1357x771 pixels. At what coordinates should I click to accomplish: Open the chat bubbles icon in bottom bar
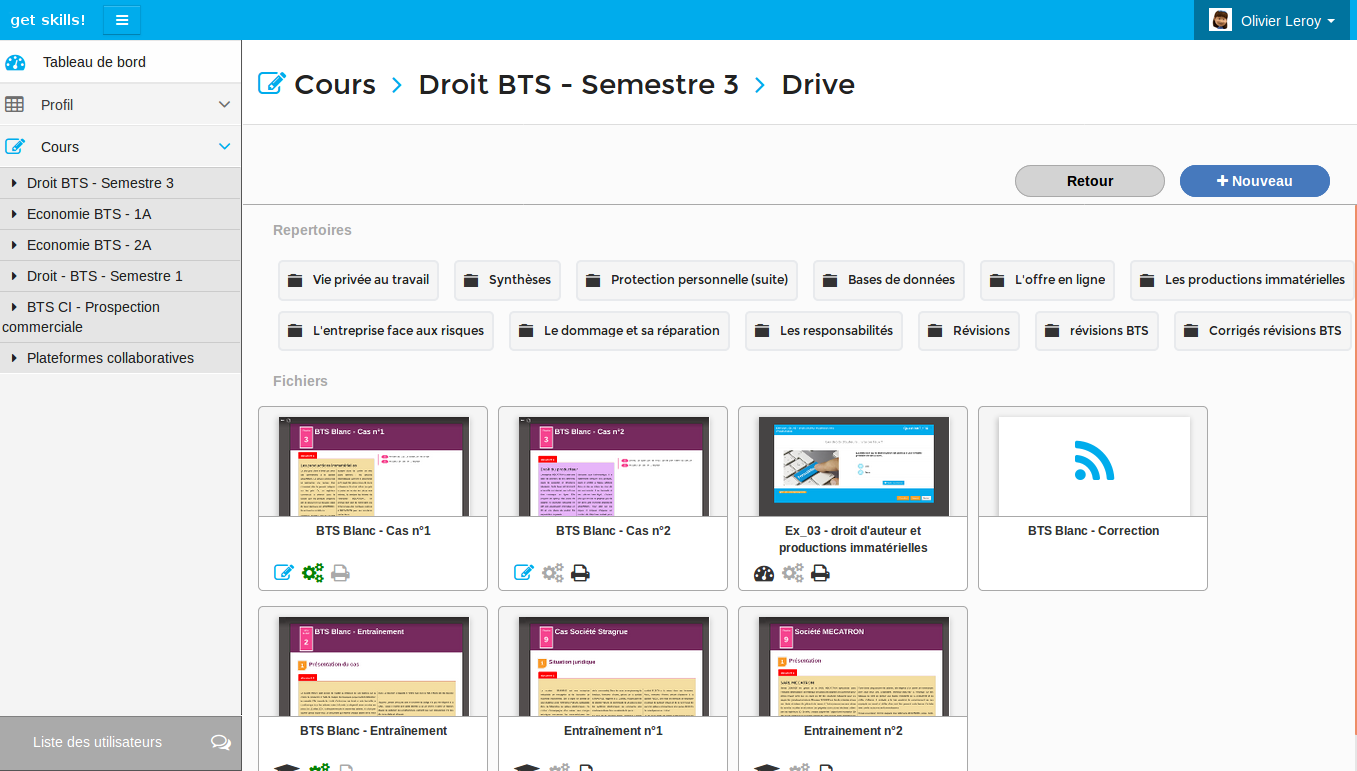(221, 742)
